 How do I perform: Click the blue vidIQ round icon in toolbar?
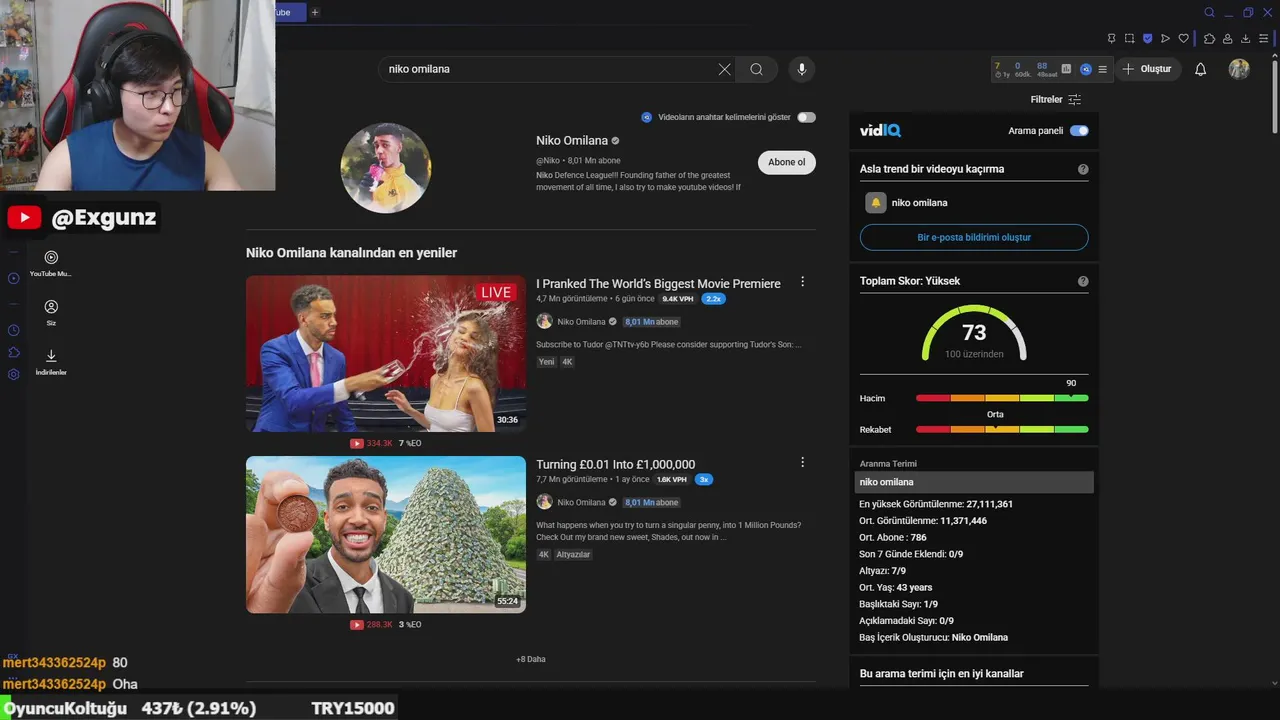click(1085, 69)
